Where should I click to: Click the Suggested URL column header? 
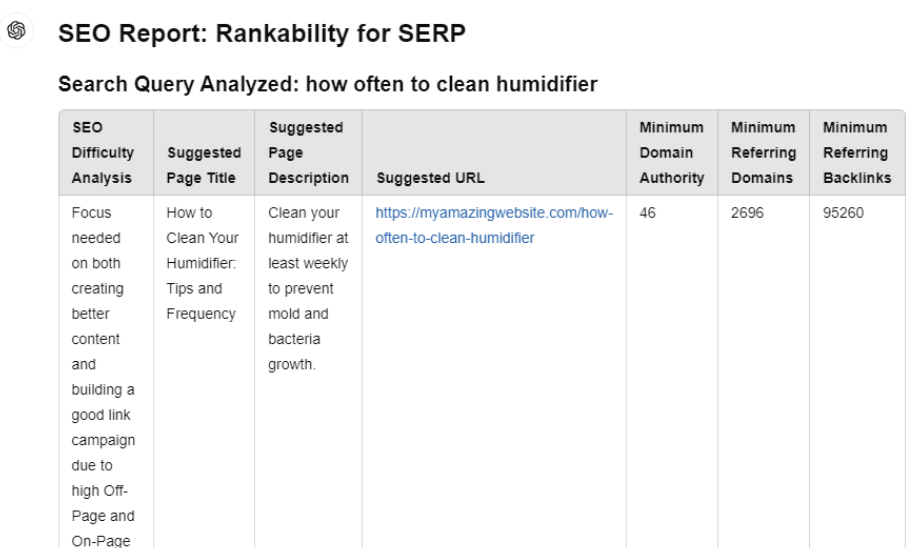[x=431, y=178]
